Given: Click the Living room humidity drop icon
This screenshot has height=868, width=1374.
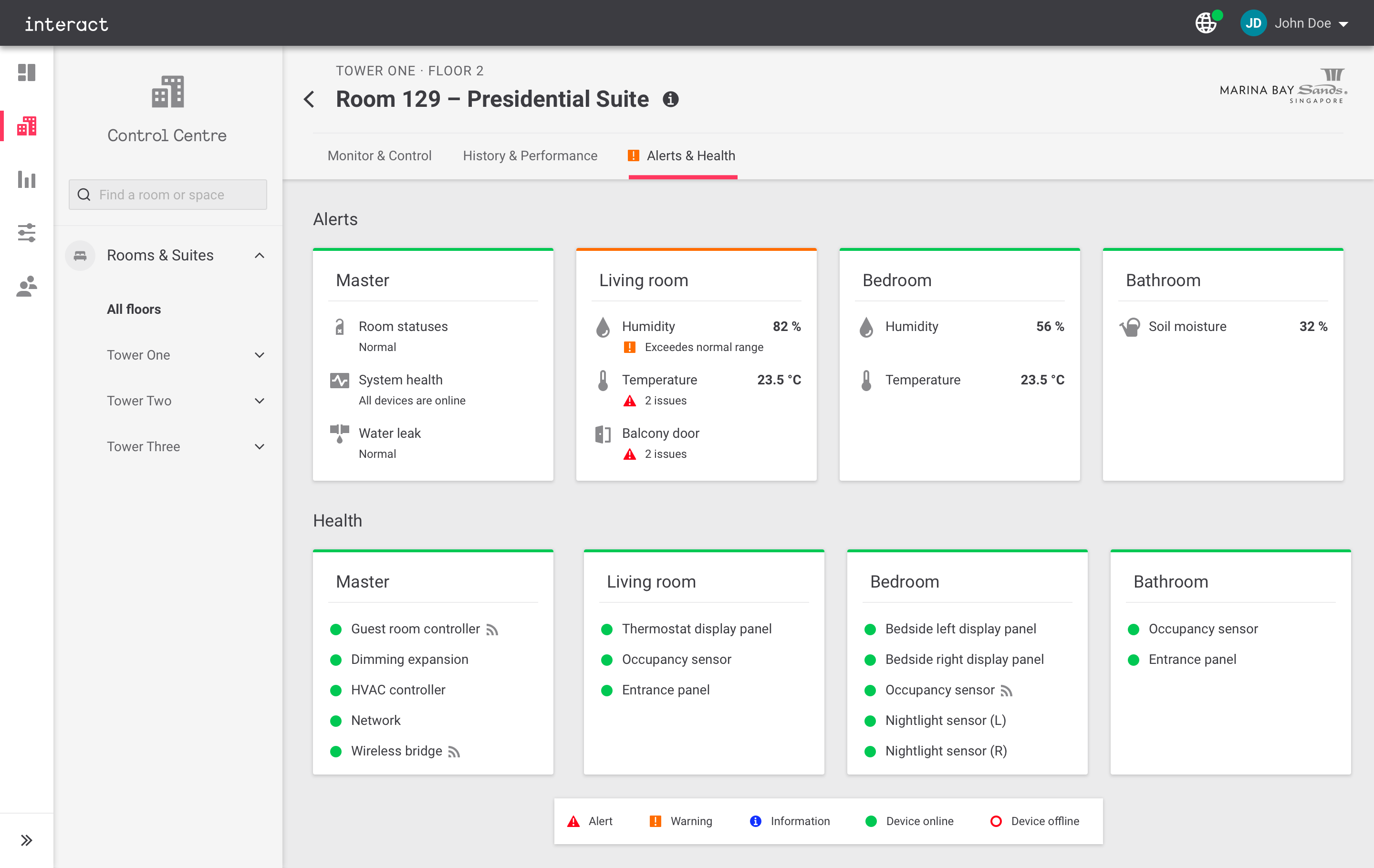Looking at the screenshot, I should (x=603, y=327).
